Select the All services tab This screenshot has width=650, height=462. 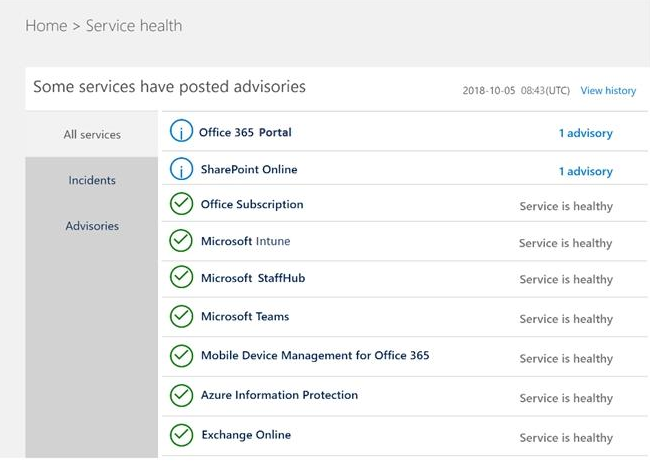[92, 135]
